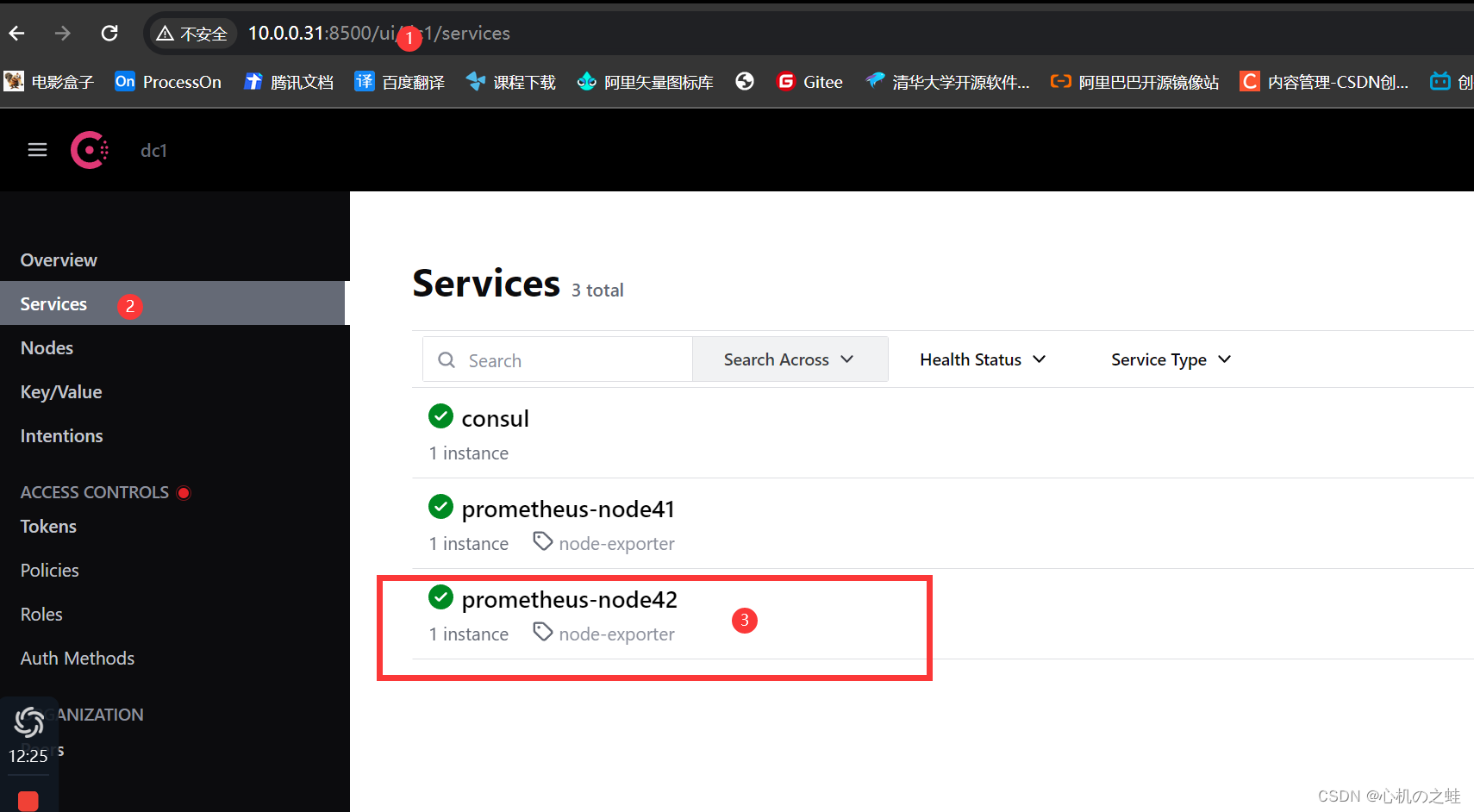Click the Search services field

(x=558, y=359)
